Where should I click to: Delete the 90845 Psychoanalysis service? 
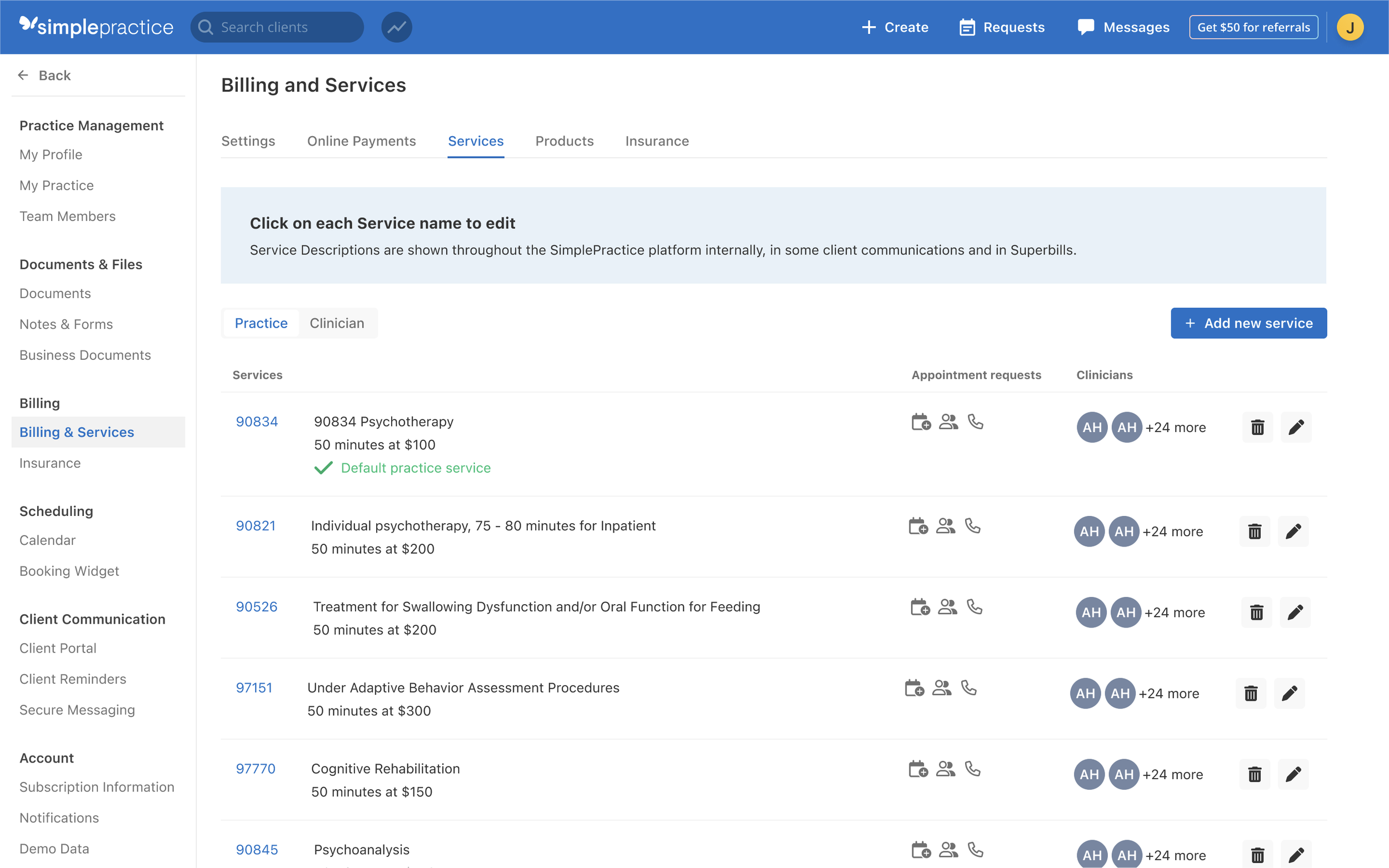click(x=1257, y=855)
